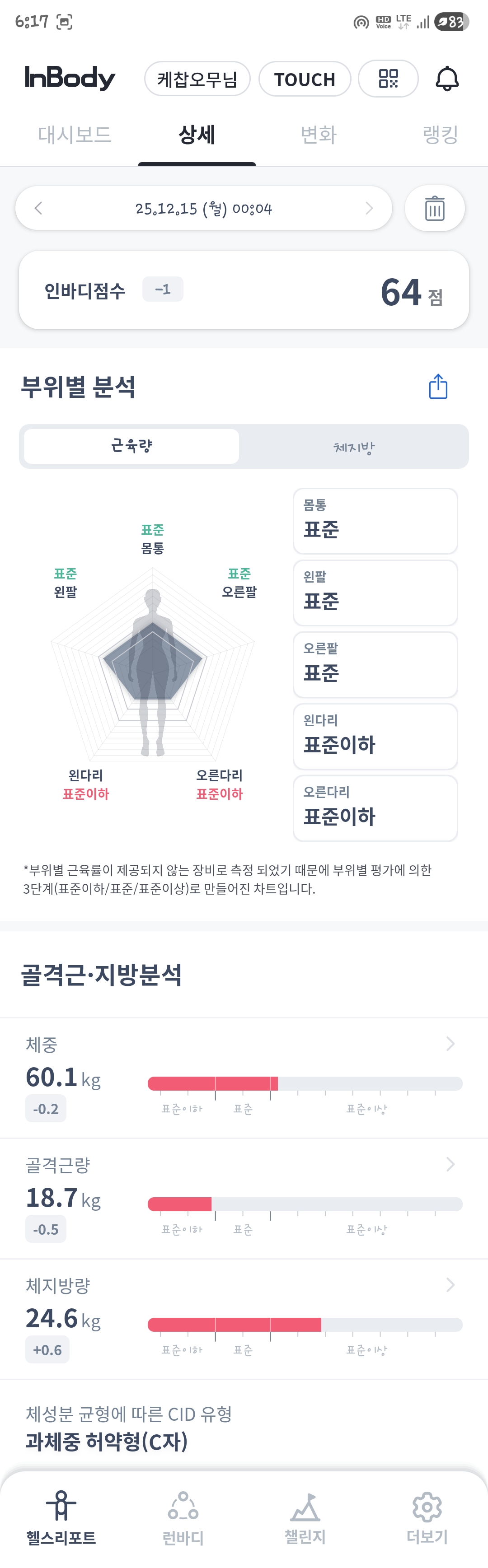This screenshot has height=1568, width=488.
Task: Switch segmental analysis to 근육량
Action: click(x=131, y=446)
